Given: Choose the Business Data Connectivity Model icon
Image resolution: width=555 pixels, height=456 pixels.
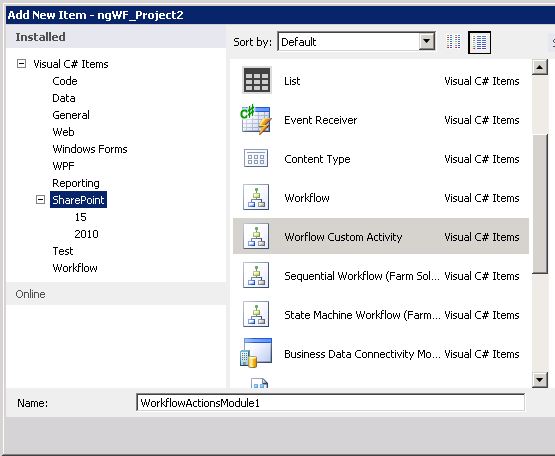Looking at the screenshot, I should (256, 352).
